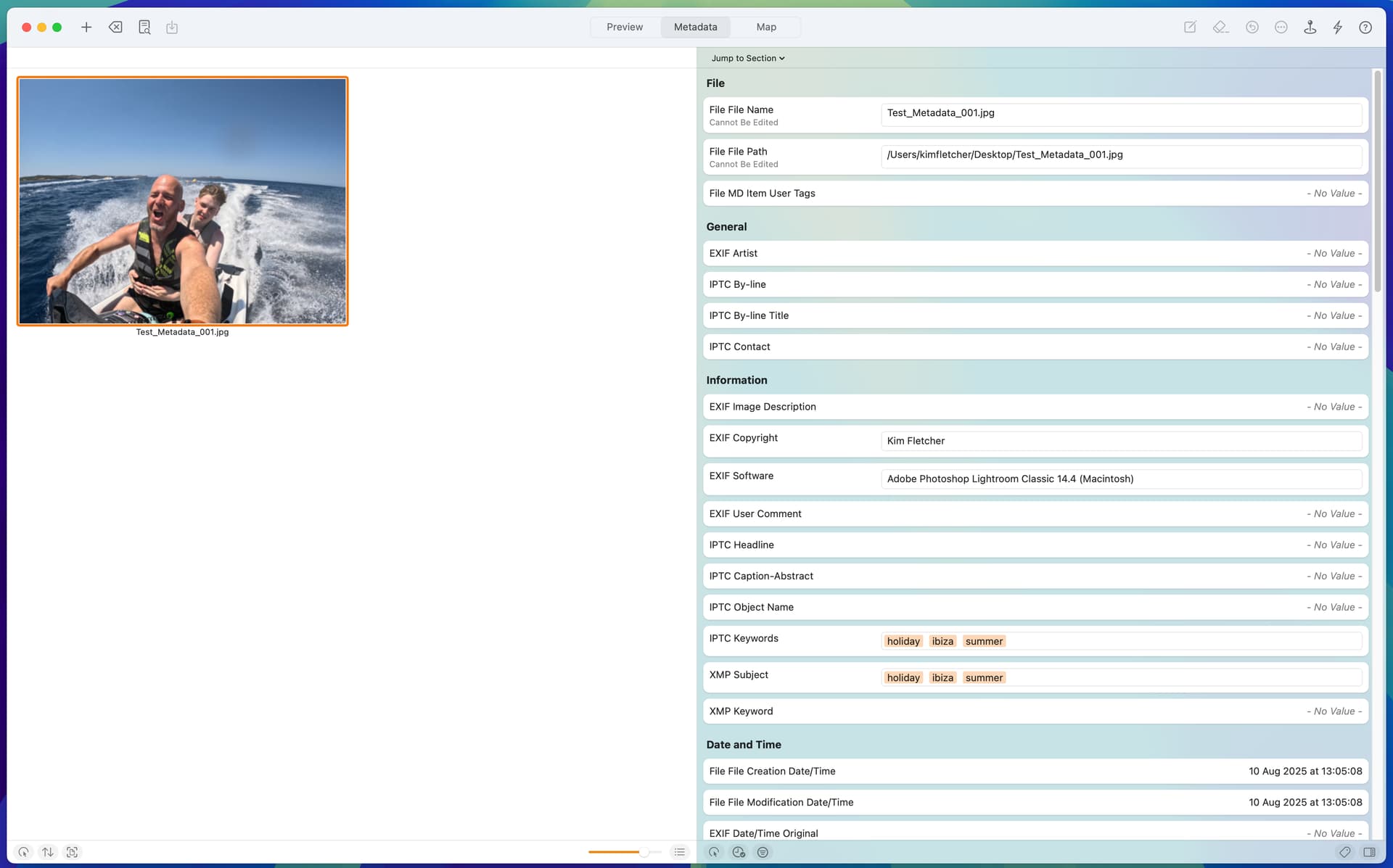The width and height of the screenshot is (1393, 868).
Task: Click the IPTC By-line Title row
Action: point(1035,315)
